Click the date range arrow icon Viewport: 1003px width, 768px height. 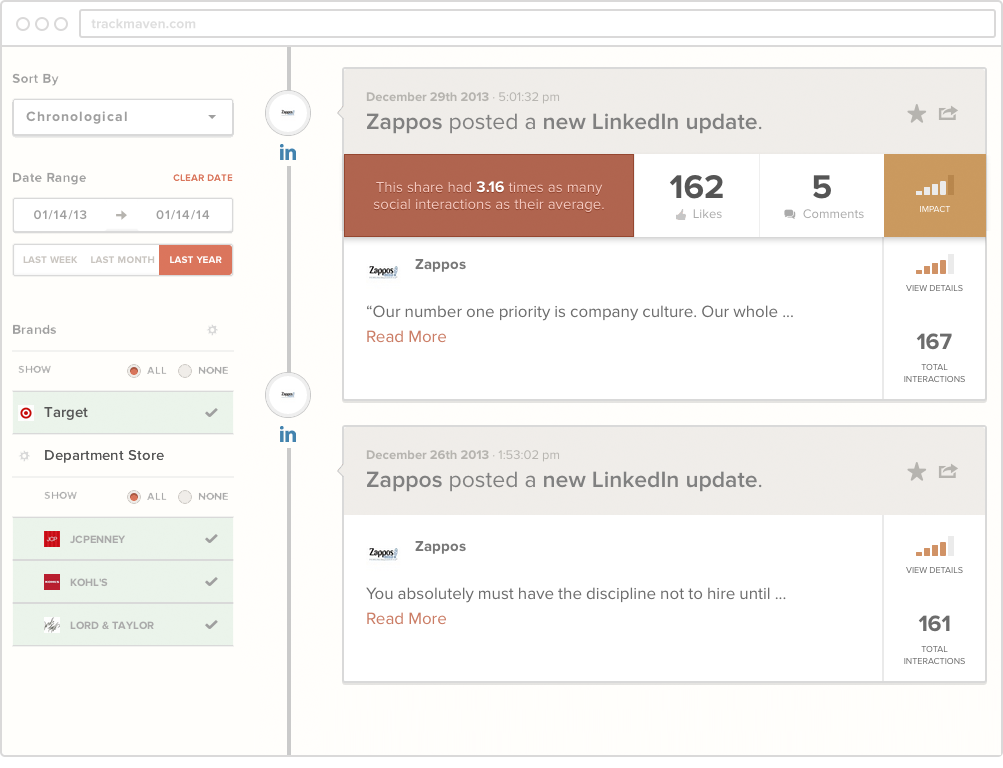[x=121, y=216]
